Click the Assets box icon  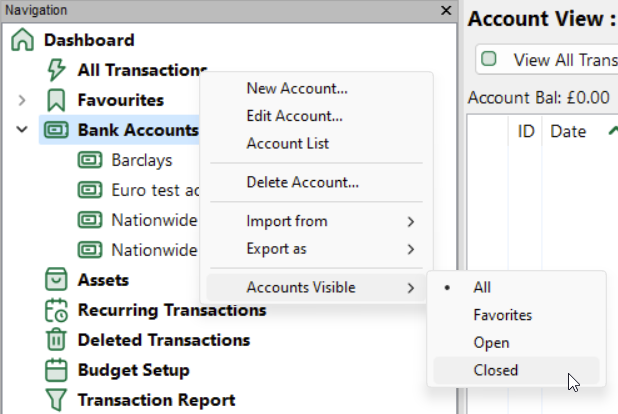tap(56, 280)
